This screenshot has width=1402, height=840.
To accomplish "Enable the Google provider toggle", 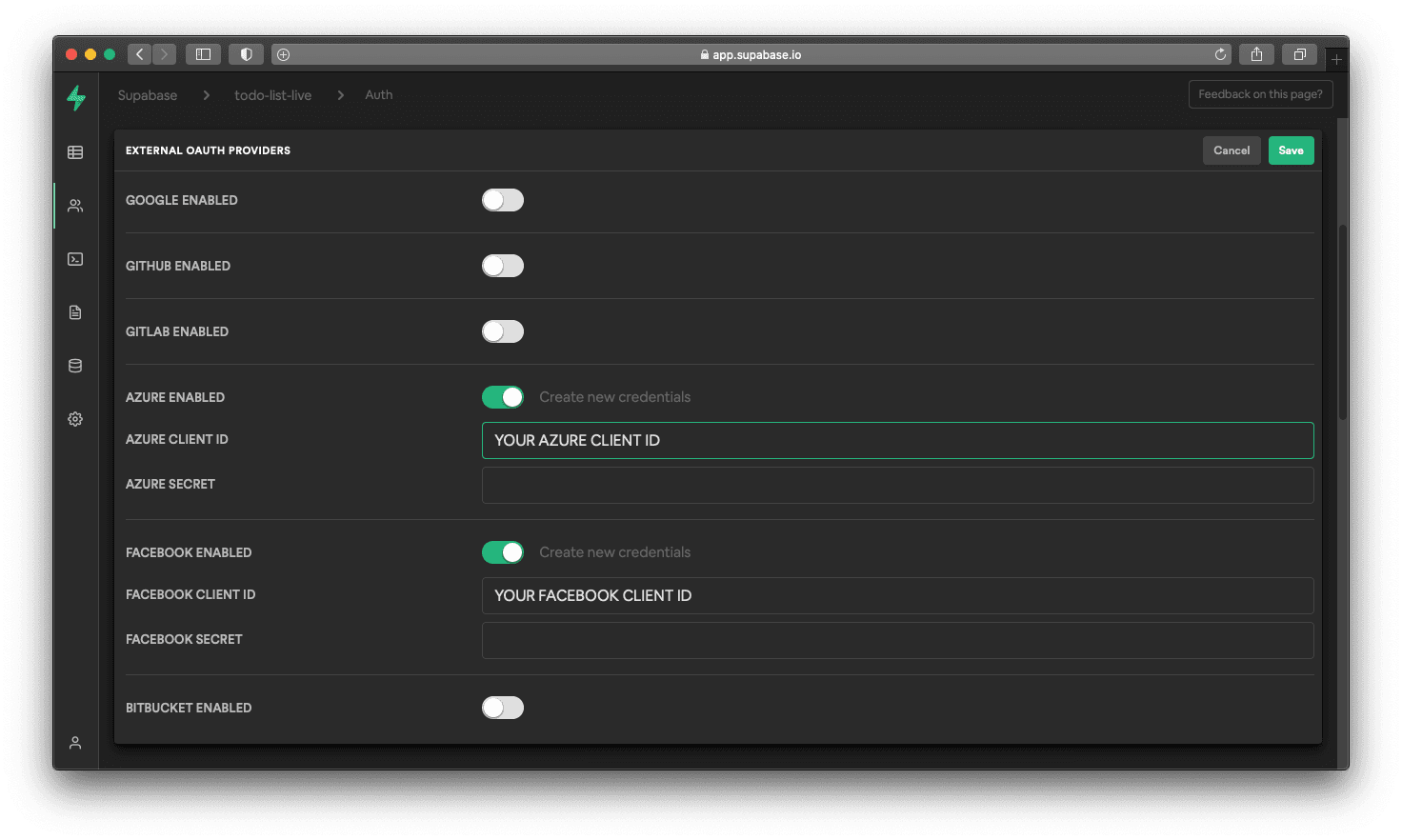I will [x=503, y=200].
